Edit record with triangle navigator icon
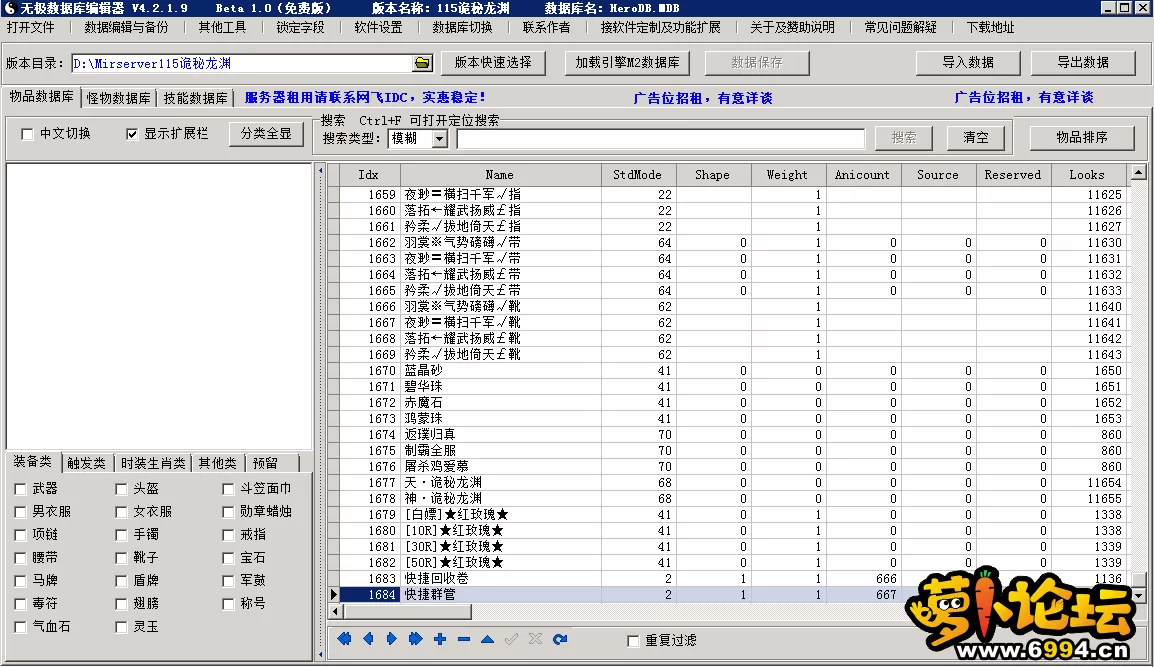Screen dimensions: 1154x667 487,639
